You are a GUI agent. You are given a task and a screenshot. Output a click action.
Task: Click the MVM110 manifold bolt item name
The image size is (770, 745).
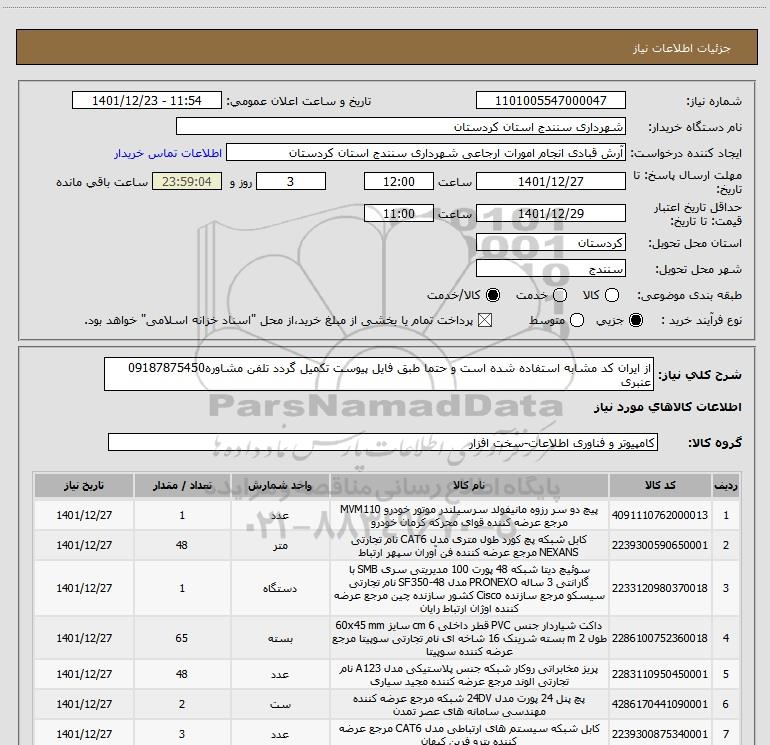(x=469, y=516)
